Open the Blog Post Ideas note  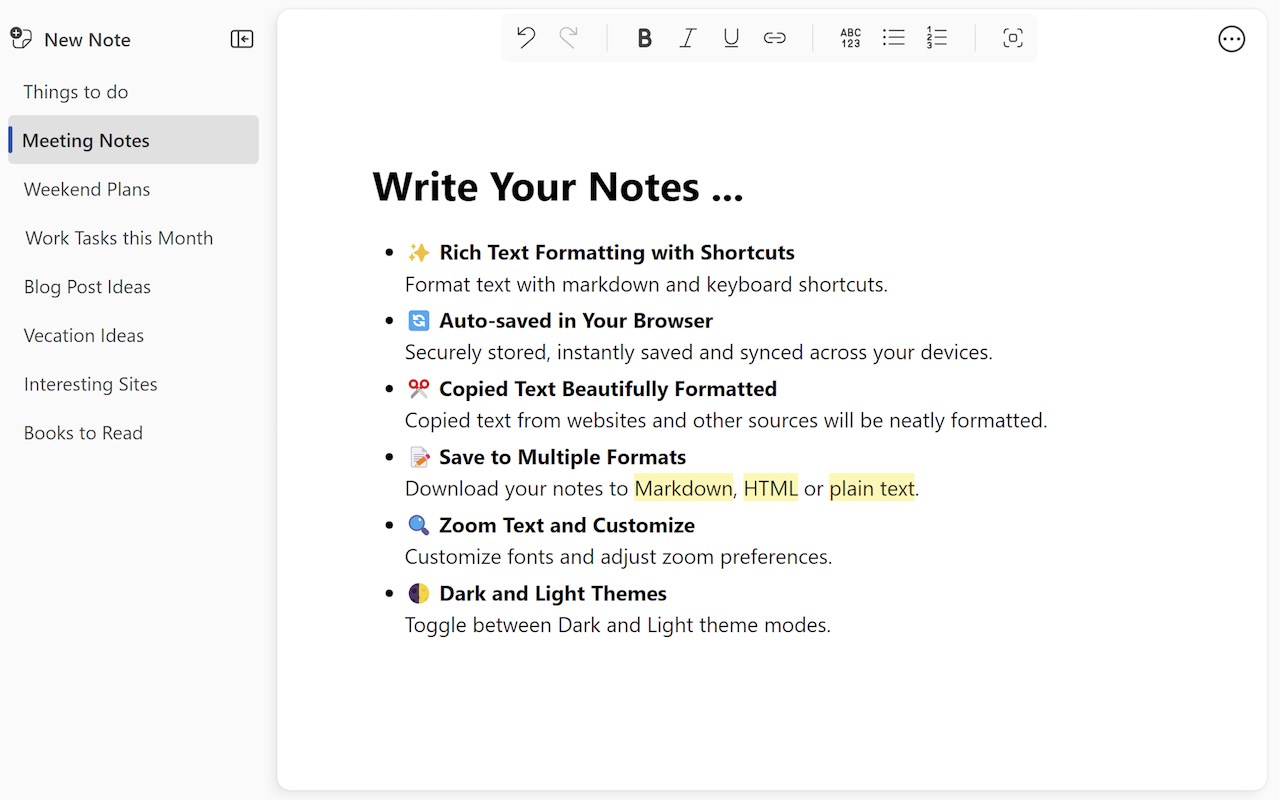[133, 287]
